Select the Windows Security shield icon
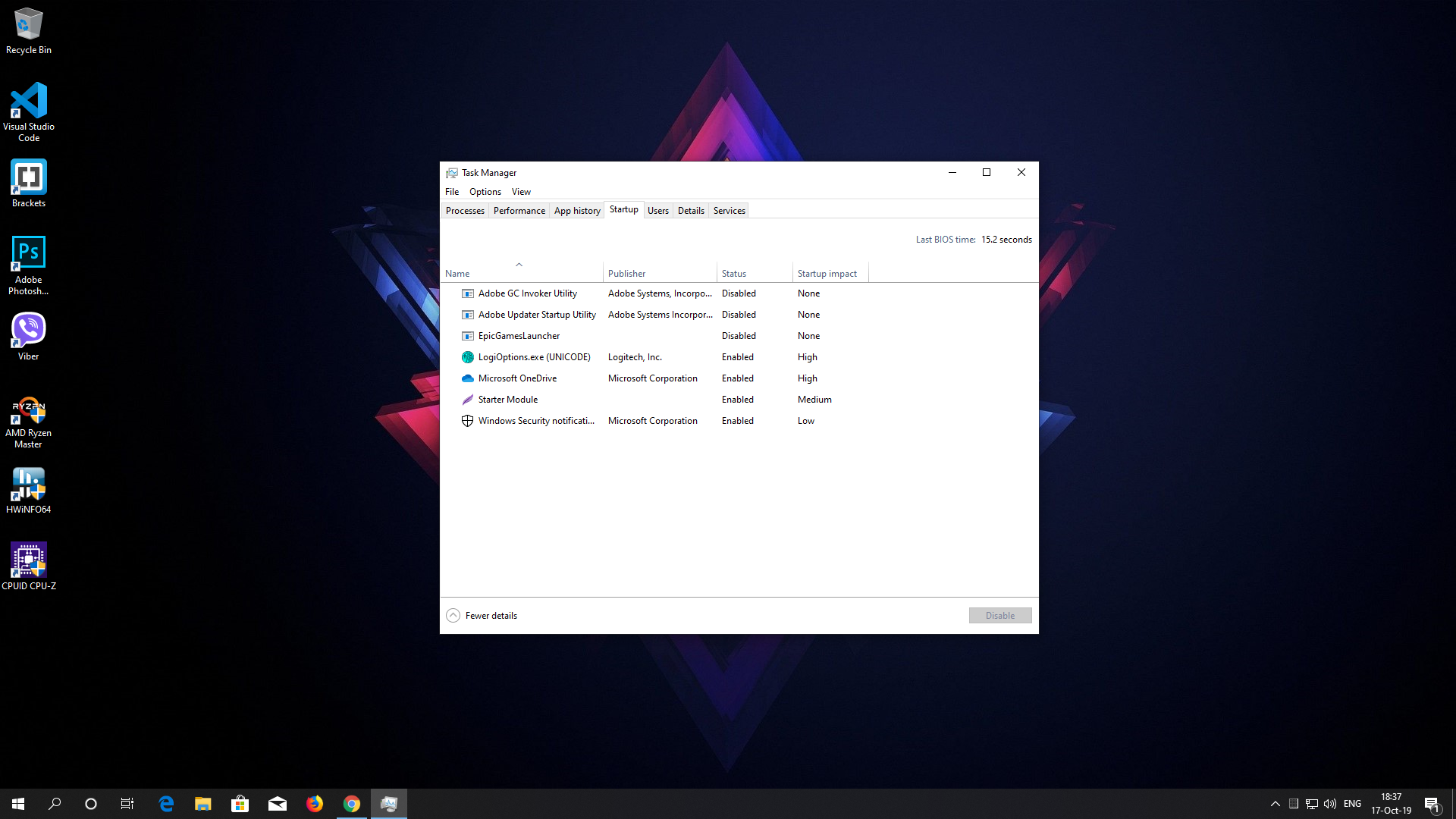The width and height of the screenshot is (1456, 819). [467, 421]
